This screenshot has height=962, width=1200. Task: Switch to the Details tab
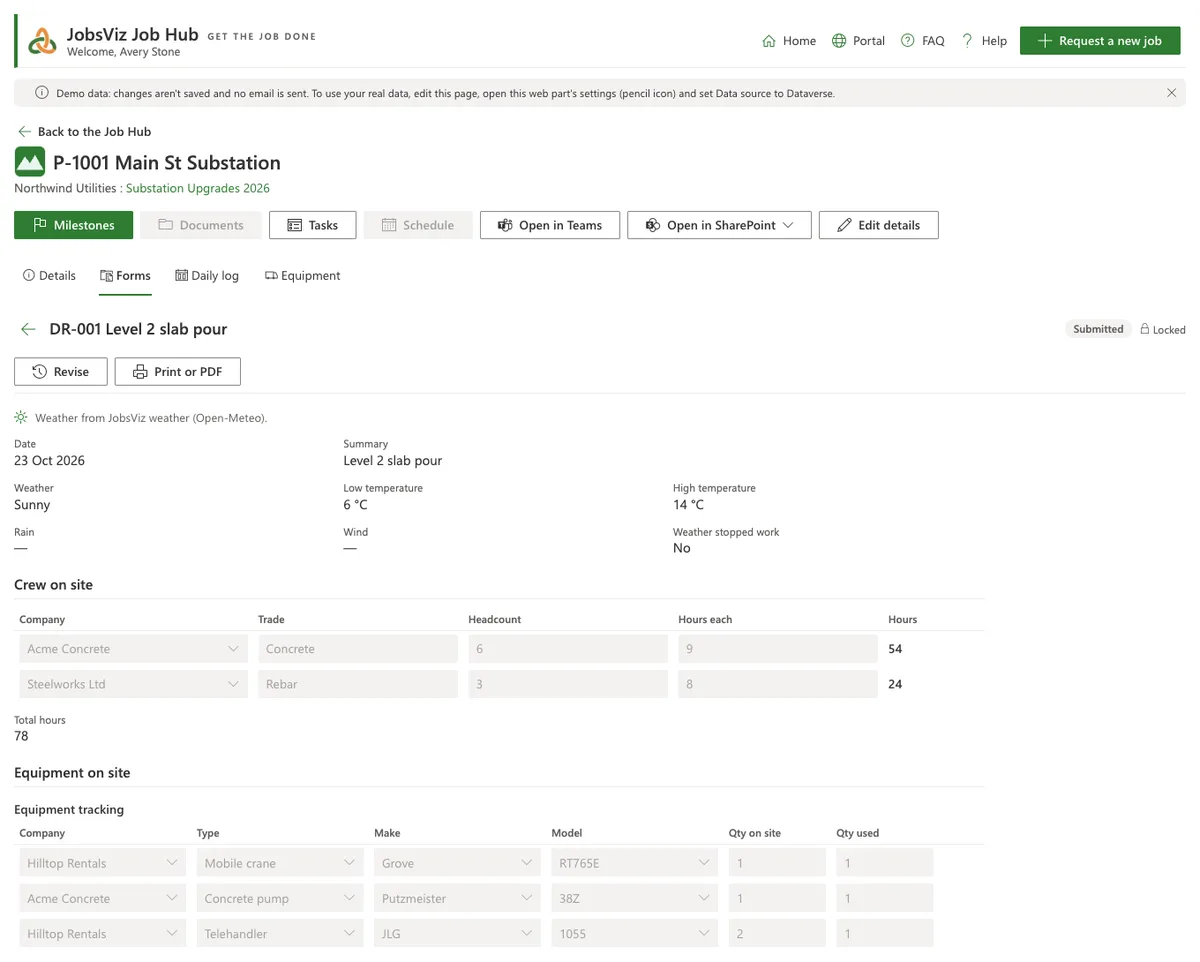[49, 276]
